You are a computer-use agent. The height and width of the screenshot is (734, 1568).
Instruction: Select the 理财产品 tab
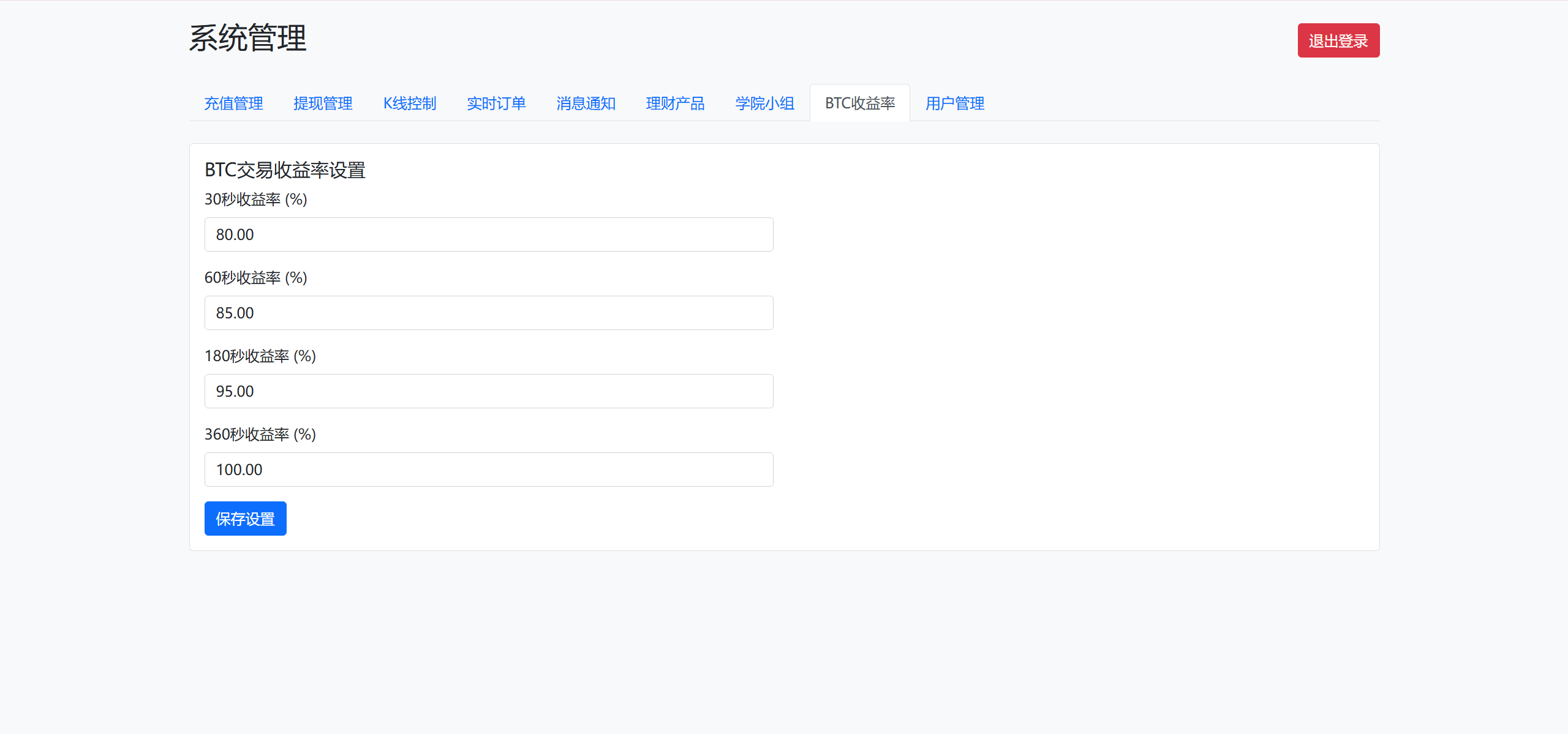click(x=676, y=103)
